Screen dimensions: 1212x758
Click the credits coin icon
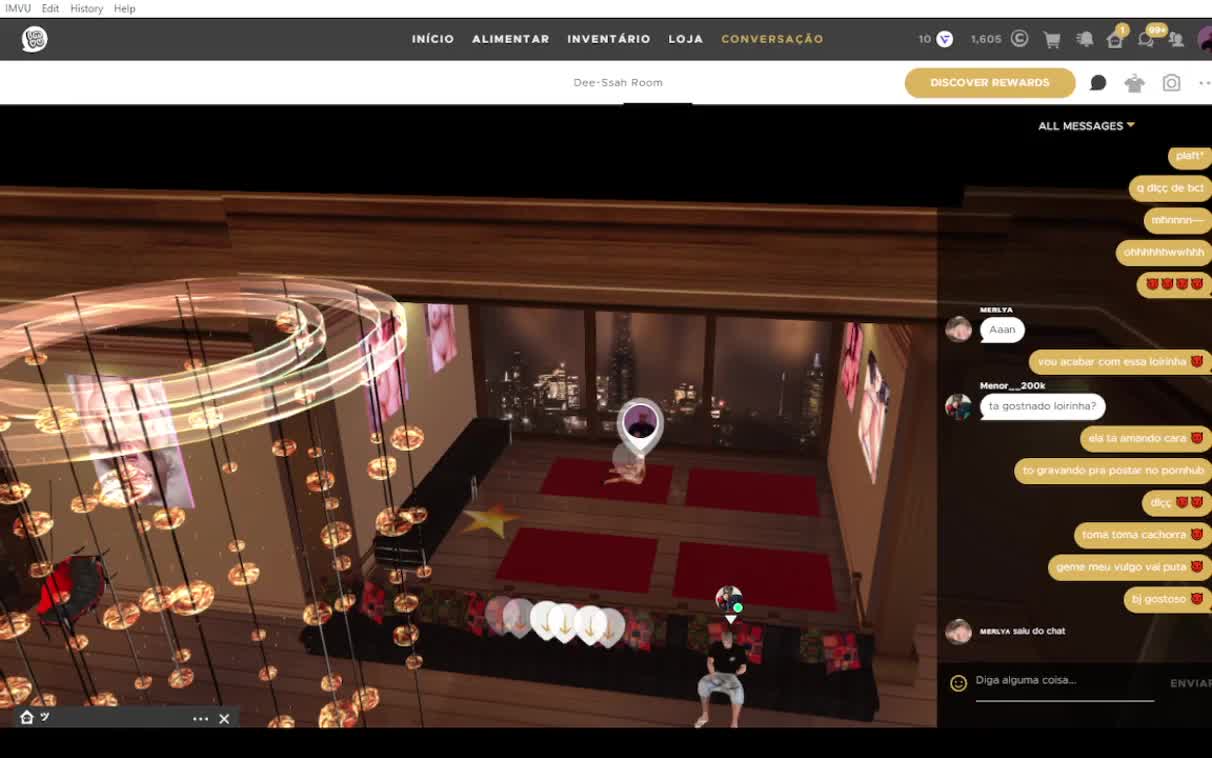[1019, 39]
